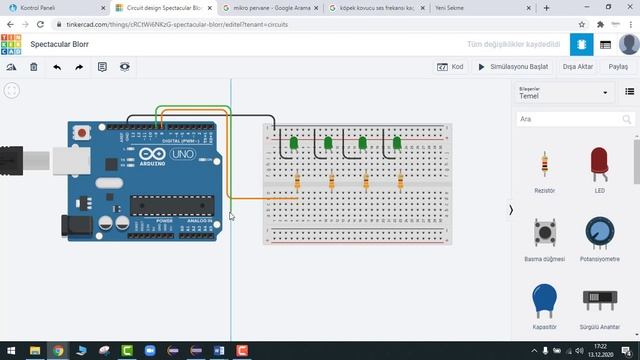Screen dimensions: 640x360
Task: Switch to component list table view
Action: [x=605, y=44]
